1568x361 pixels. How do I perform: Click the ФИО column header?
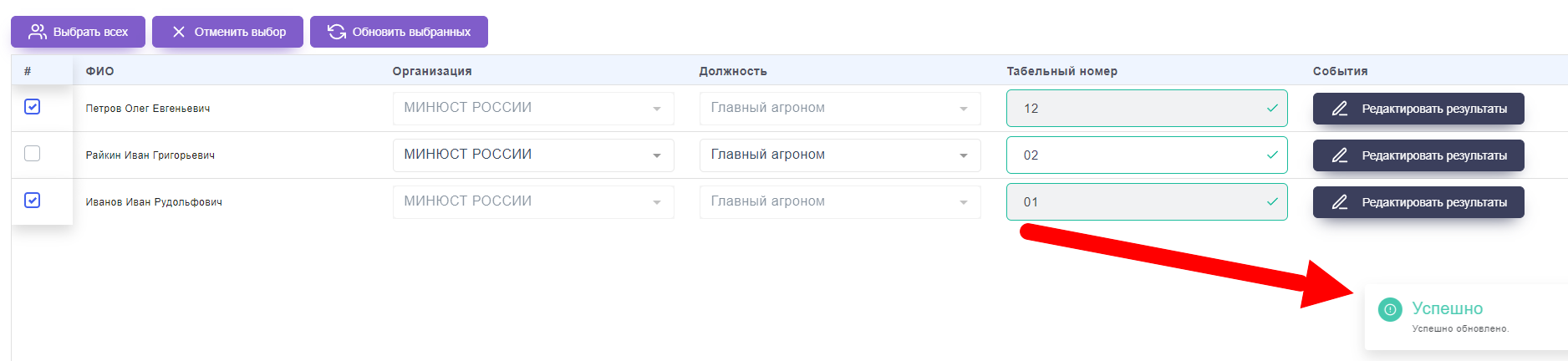pyautogui.click(x=99, y=71)
